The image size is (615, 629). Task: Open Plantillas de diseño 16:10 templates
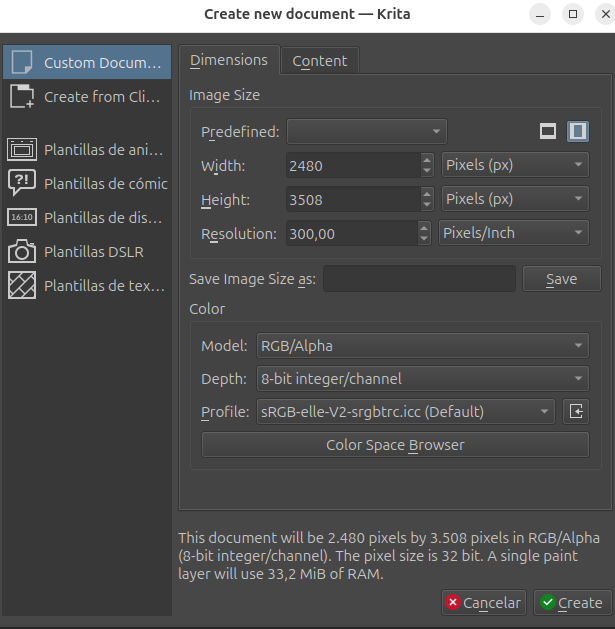[87, 217]
